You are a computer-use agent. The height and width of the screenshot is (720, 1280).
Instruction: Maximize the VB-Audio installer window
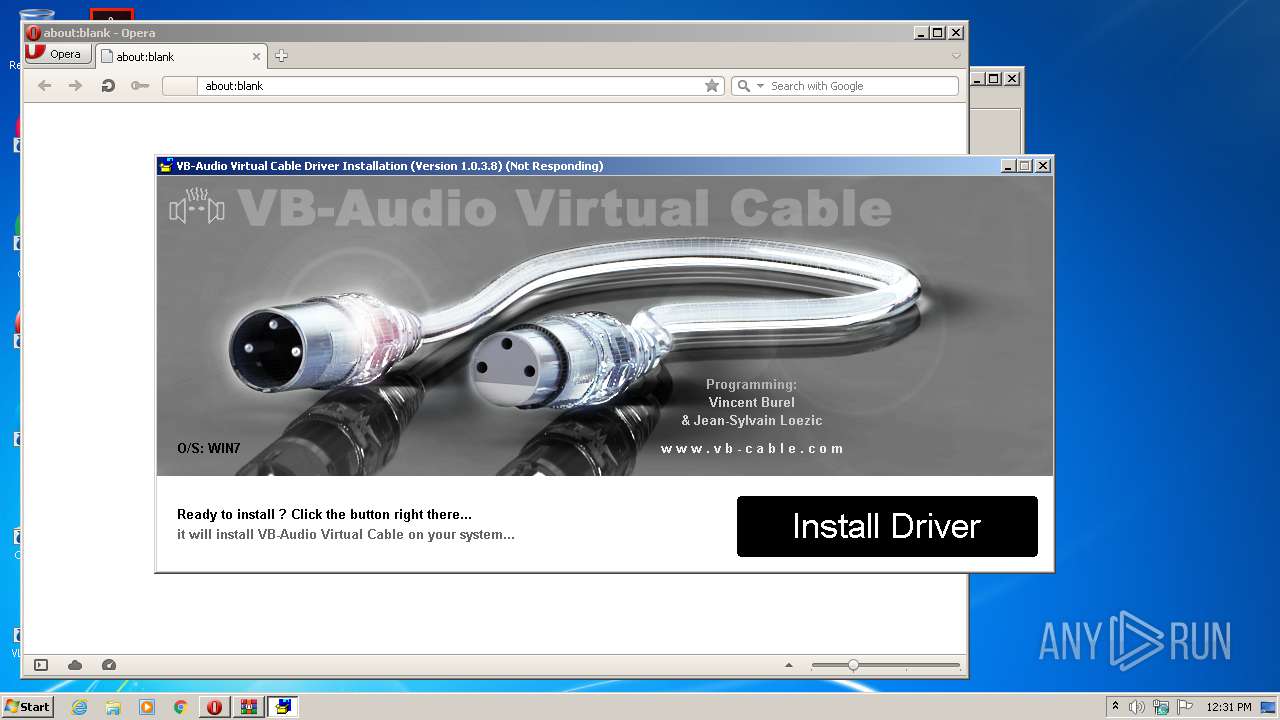click(x=1025, y=166)
